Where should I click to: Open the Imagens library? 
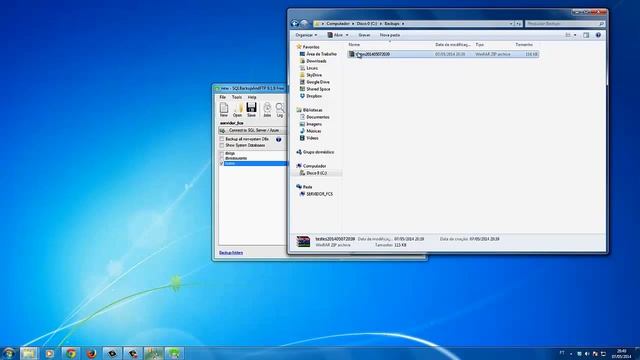311,124
